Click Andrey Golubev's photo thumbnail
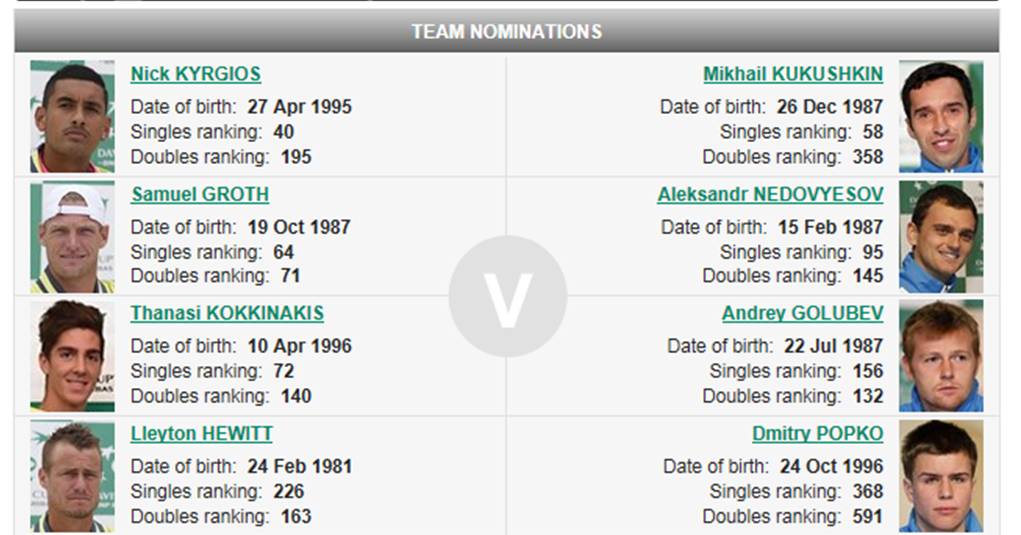This screenshot has width=1021, height=535. pos(940,355)
